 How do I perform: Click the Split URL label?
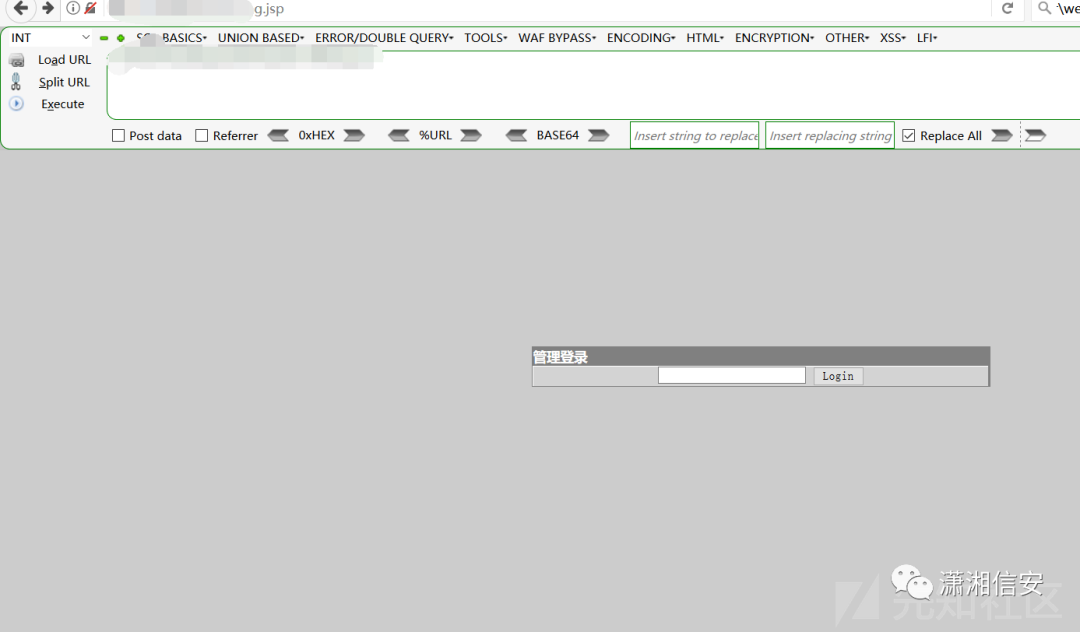[x=64, y=82]
